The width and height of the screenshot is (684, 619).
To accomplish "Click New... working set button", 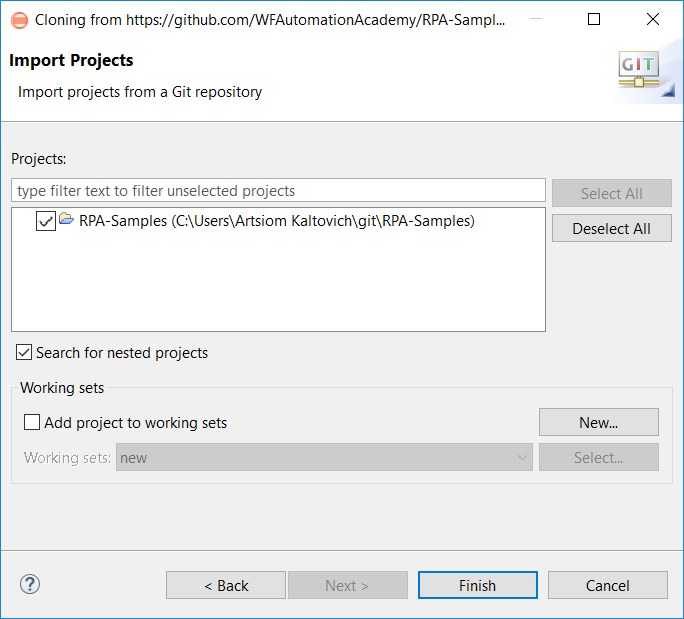I will pyautogui.click(x=598, y=422).
